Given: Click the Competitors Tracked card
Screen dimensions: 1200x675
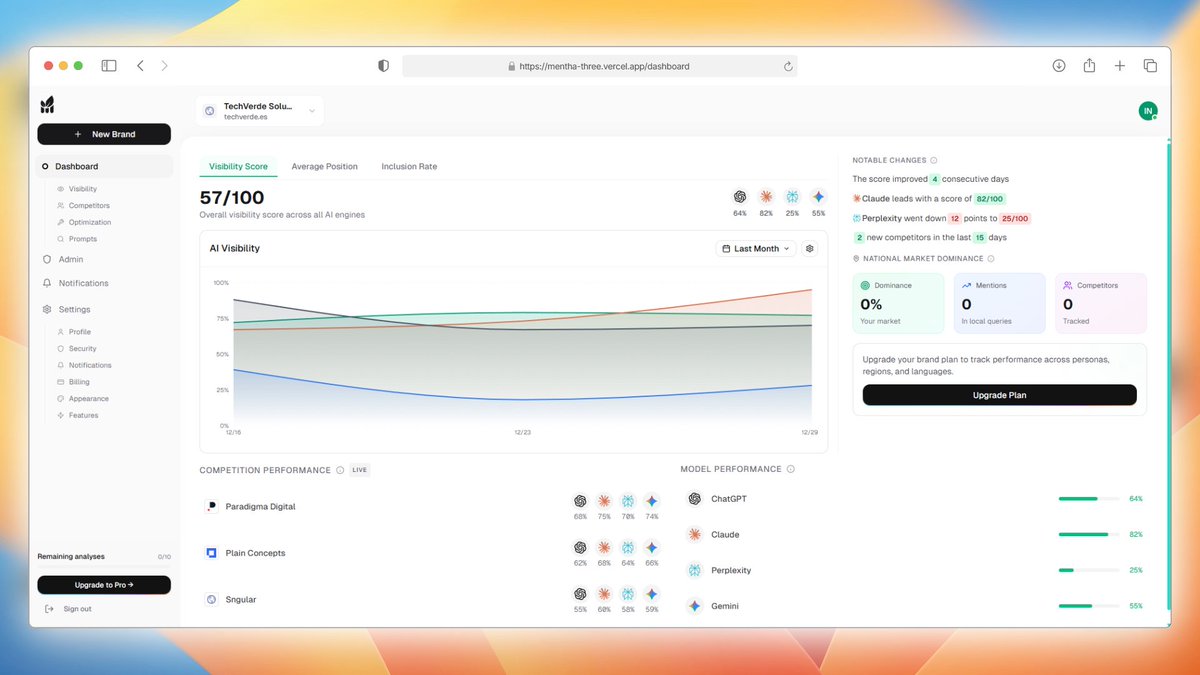Looking at the screenshot, I should [x=1101, y=303].
